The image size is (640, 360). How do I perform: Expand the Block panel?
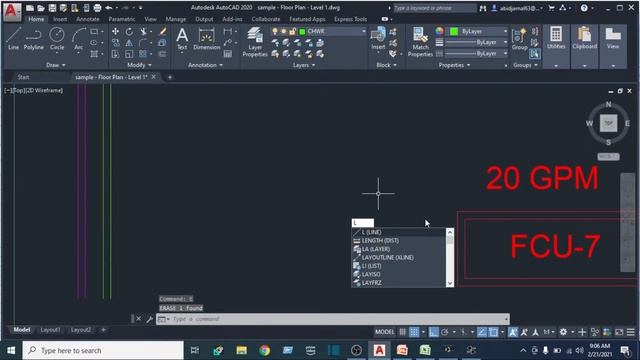pos(386,65)
